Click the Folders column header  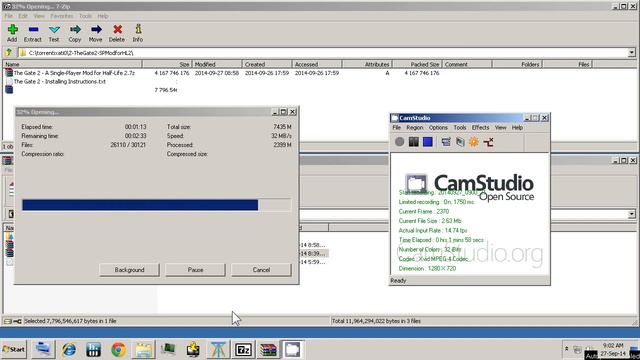(517, 64)
